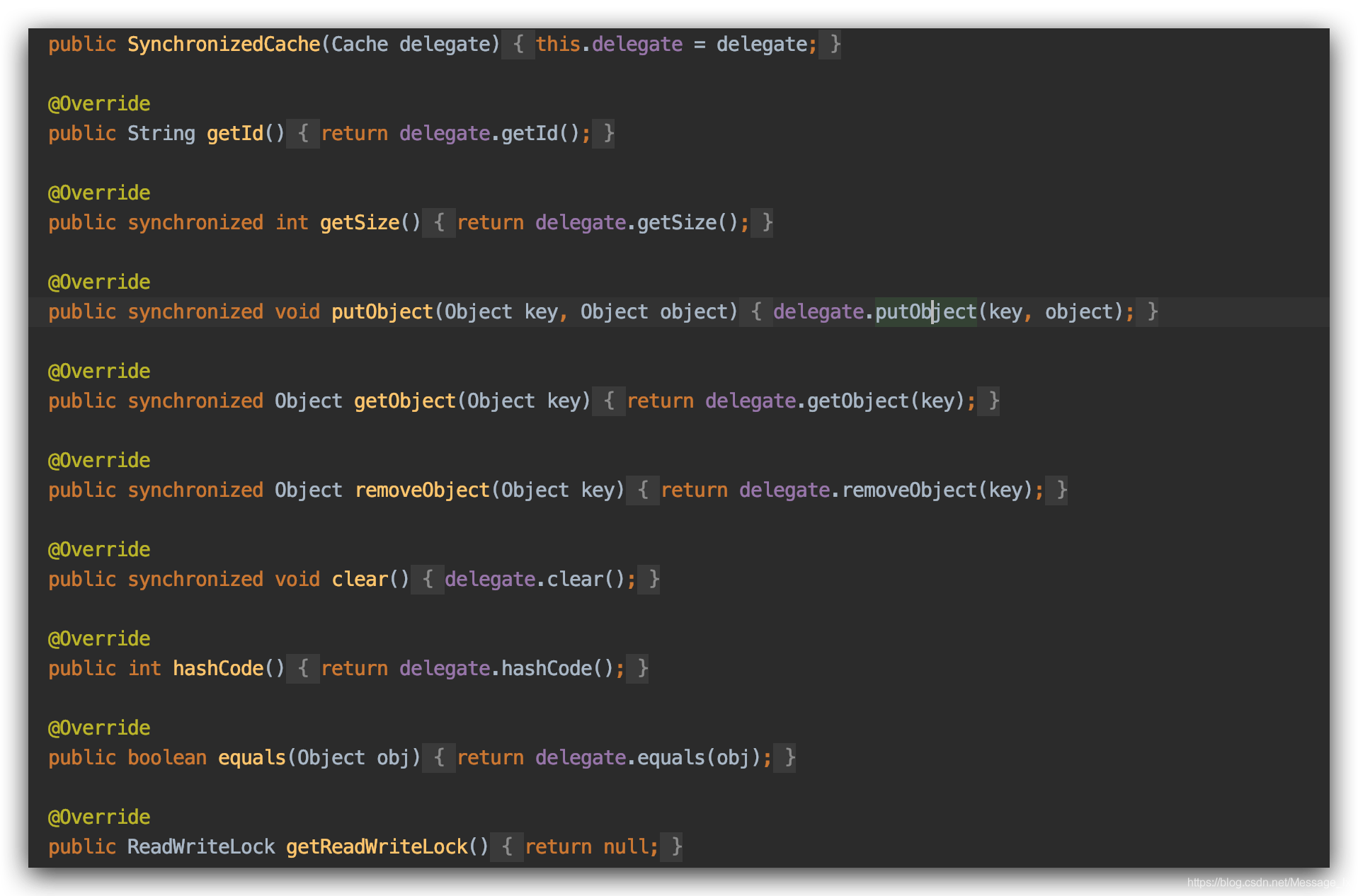Click the delegate.removeObject(key) call
This screenshot has height=896, width=1358.
[886, 490]
